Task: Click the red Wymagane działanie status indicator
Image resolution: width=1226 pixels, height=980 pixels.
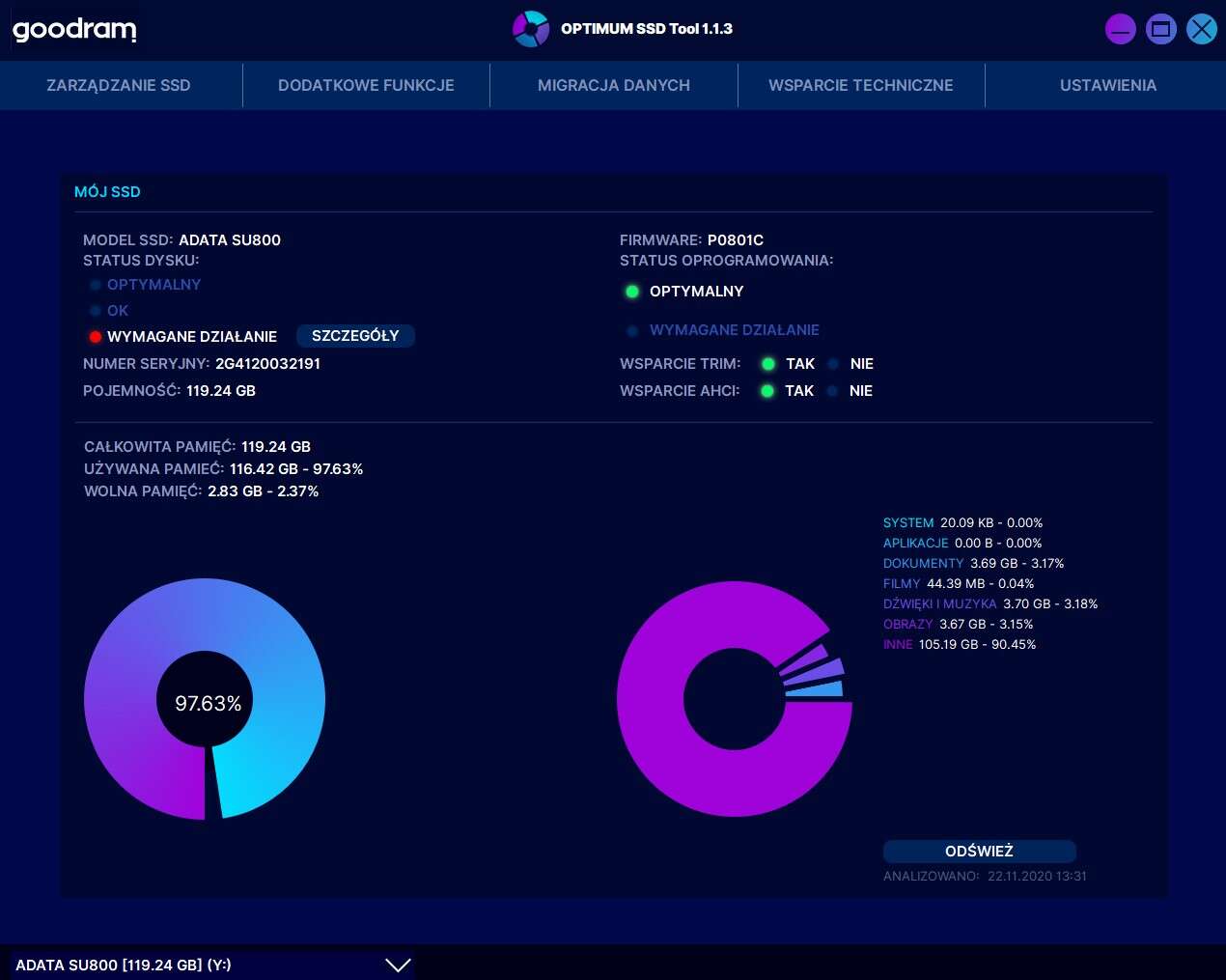Action: [96, 337]
